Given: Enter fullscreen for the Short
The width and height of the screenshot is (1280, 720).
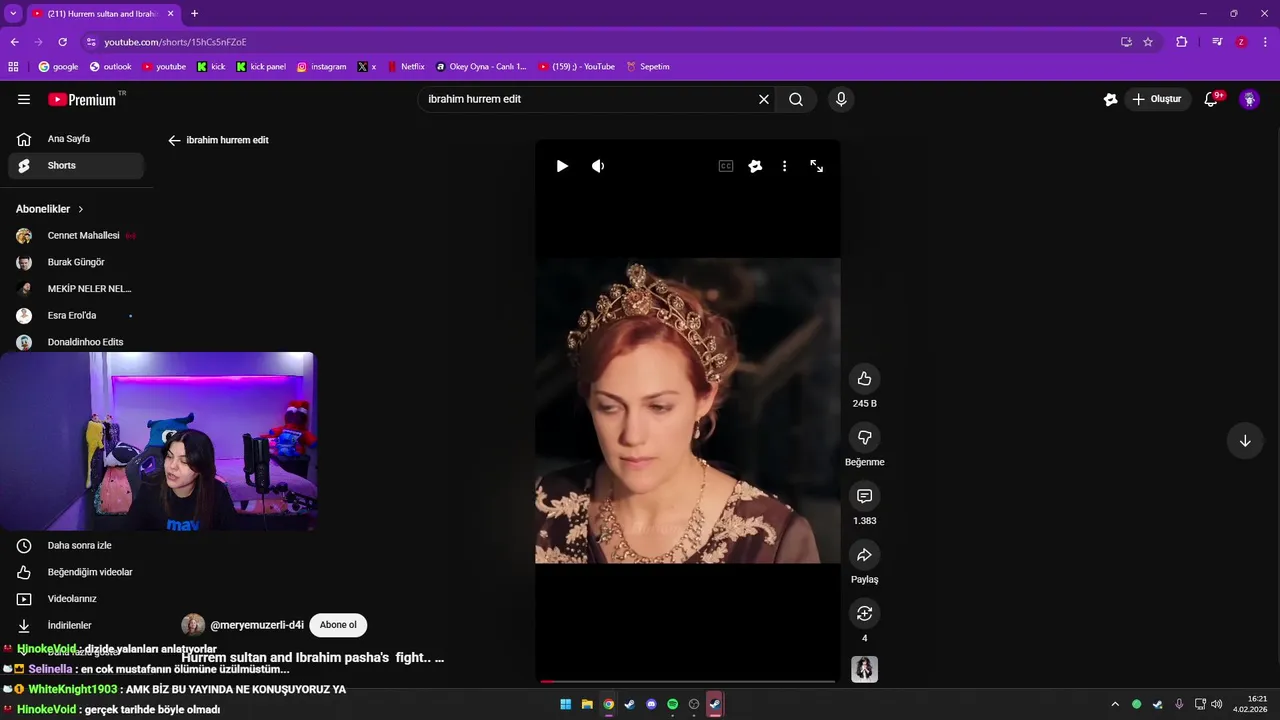Looking at the screenshot, I should click(x=817, y=166).
